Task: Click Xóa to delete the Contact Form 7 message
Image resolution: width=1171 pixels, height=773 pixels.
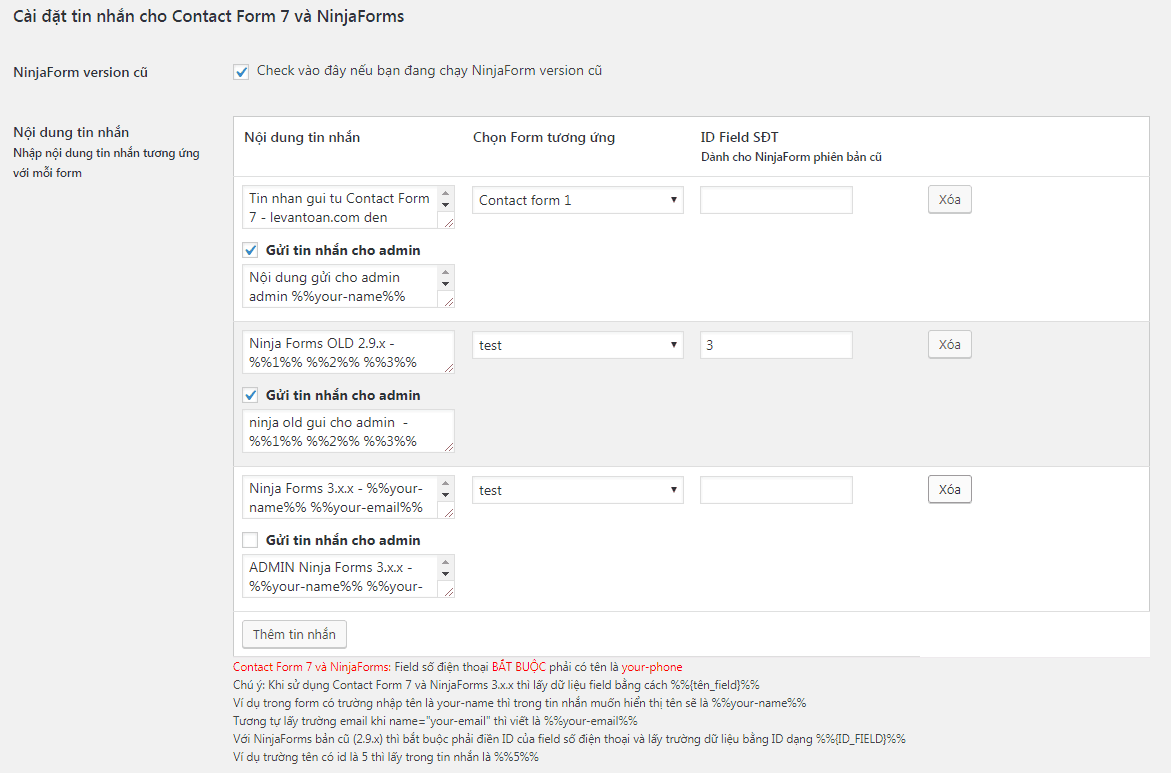Action: pyautogui.click(x=948, y=199)
